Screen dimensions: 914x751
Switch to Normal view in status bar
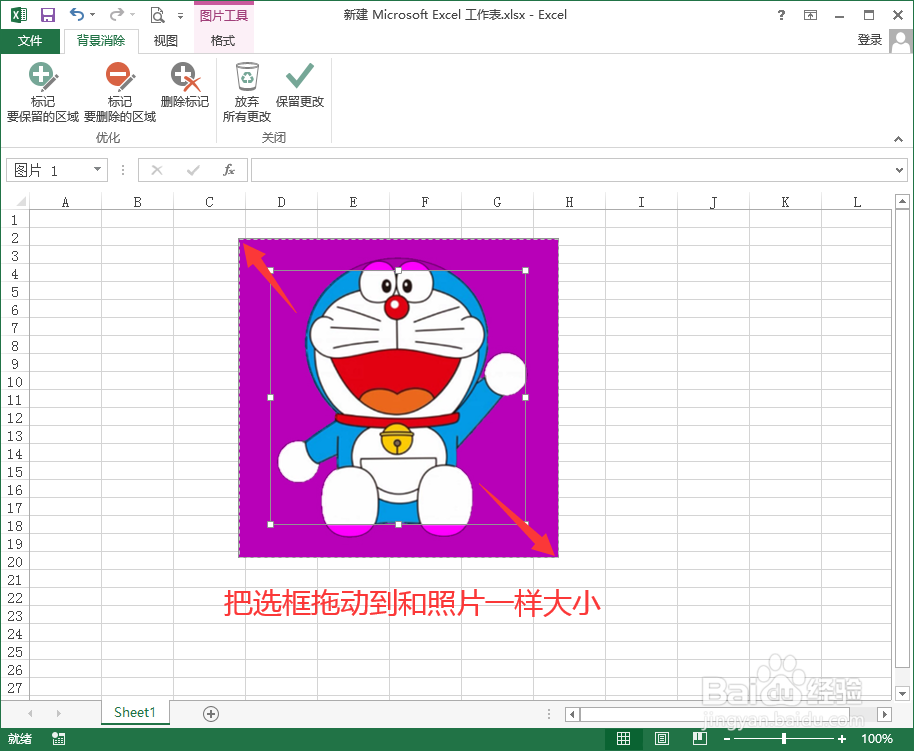pos(623,739)
